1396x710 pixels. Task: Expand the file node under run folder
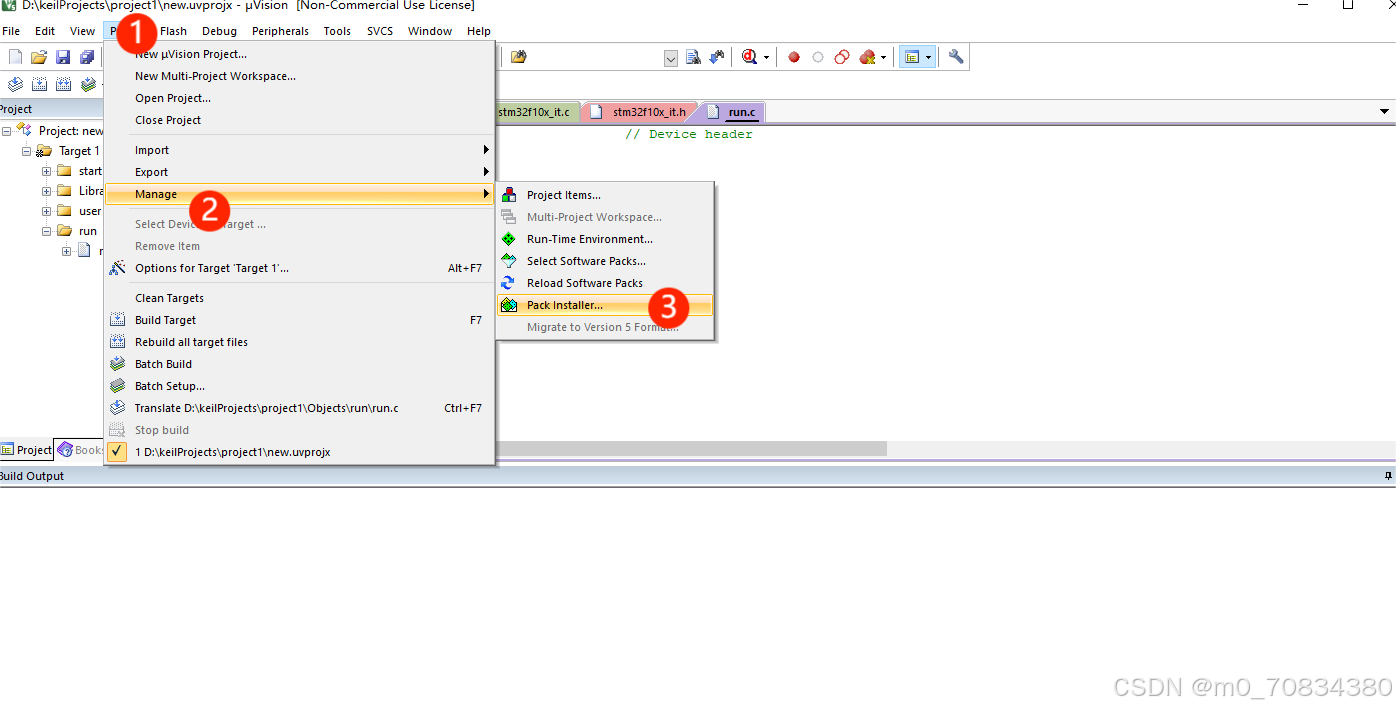click(66, 251)
